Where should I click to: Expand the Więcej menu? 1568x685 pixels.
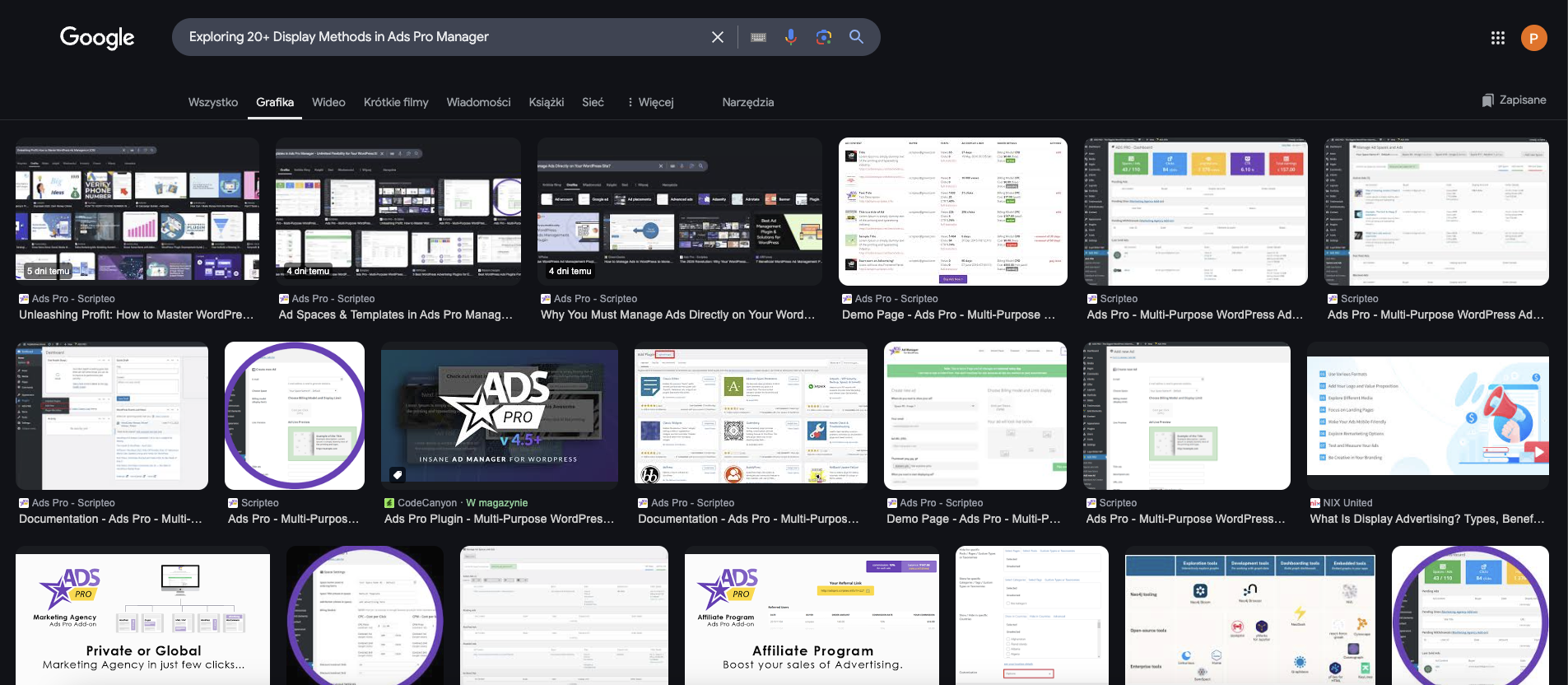tap(650, 102)
